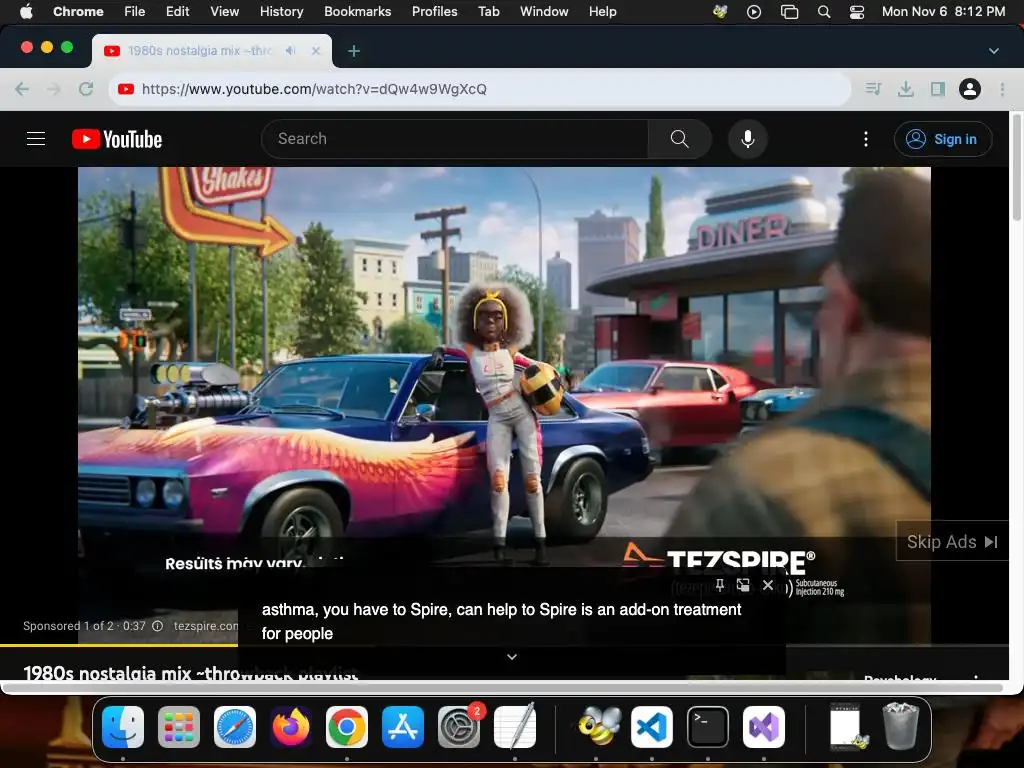Open Visual Studio Code from Dock
Viewport: 1024px width, 768px height.
[652, 727]
